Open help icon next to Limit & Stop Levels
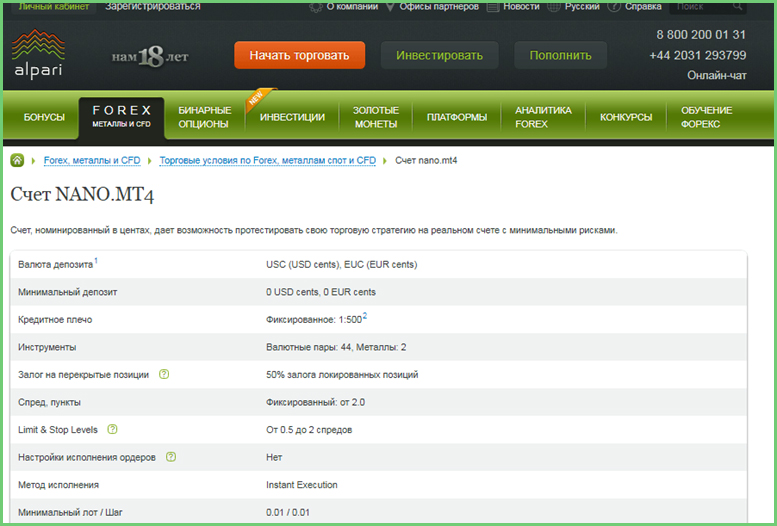The image size is (777, 526). 113,430
